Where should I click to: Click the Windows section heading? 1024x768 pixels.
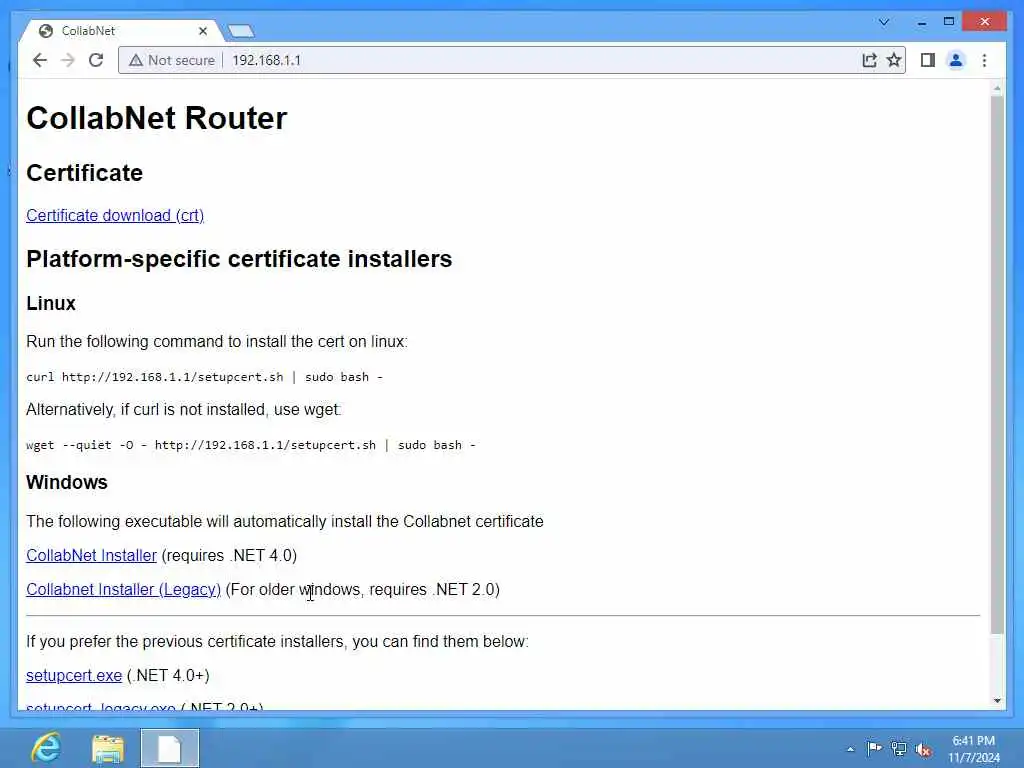click(x=67, y=482)
